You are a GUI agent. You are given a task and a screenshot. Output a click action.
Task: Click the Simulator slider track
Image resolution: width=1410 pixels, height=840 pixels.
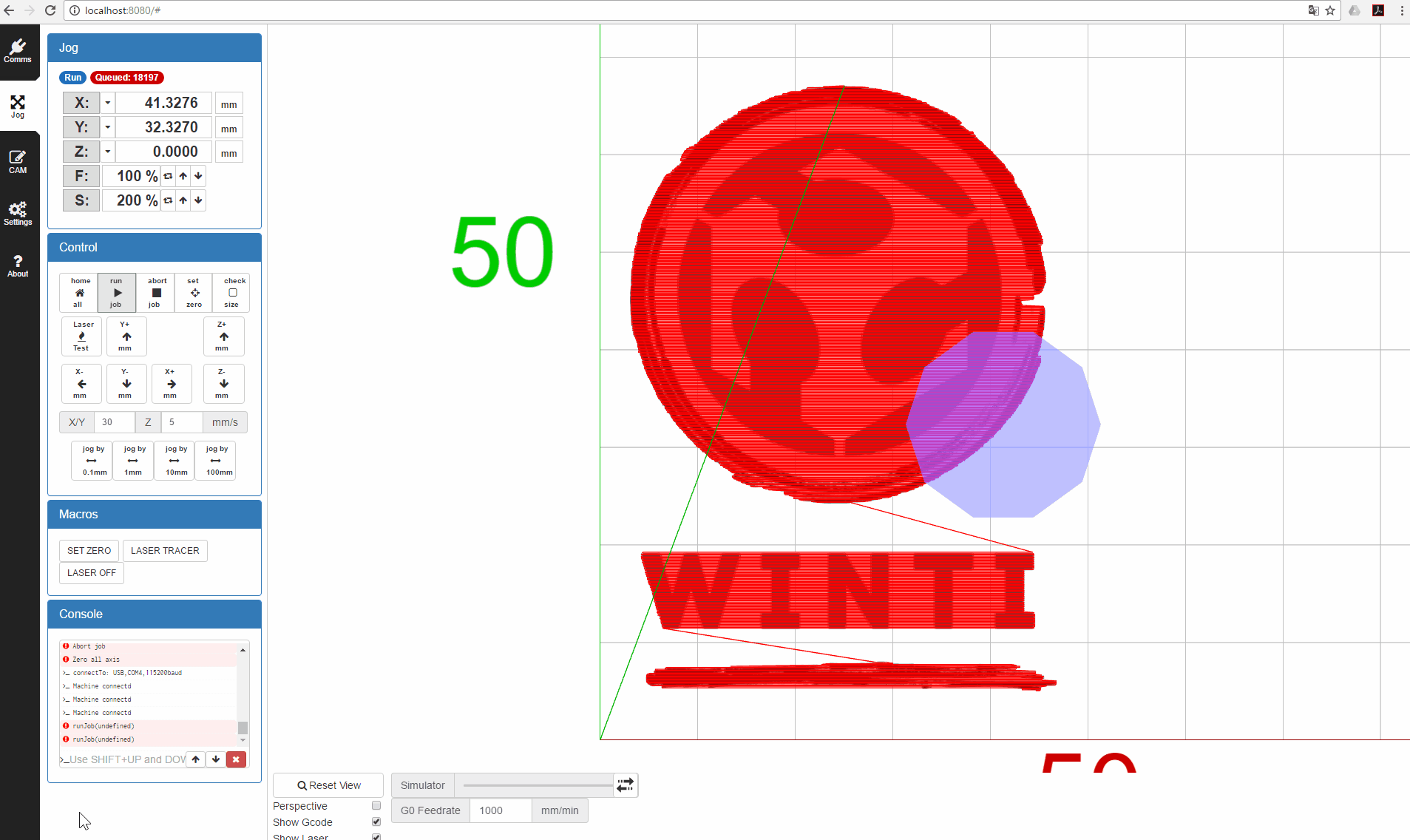(x=538, y=785)
